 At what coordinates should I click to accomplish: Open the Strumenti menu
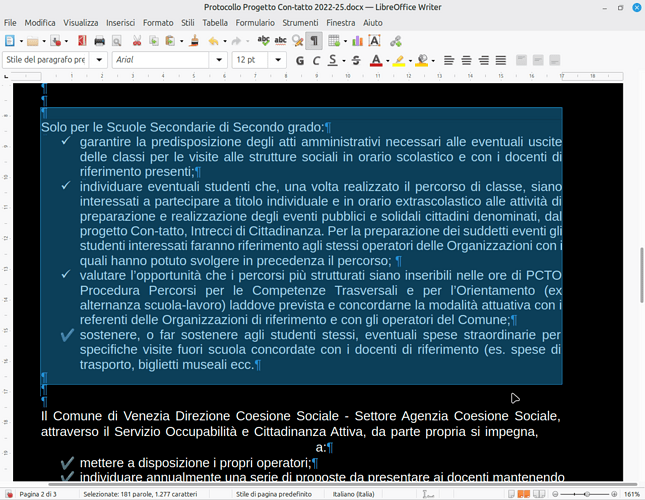(299, 22)
